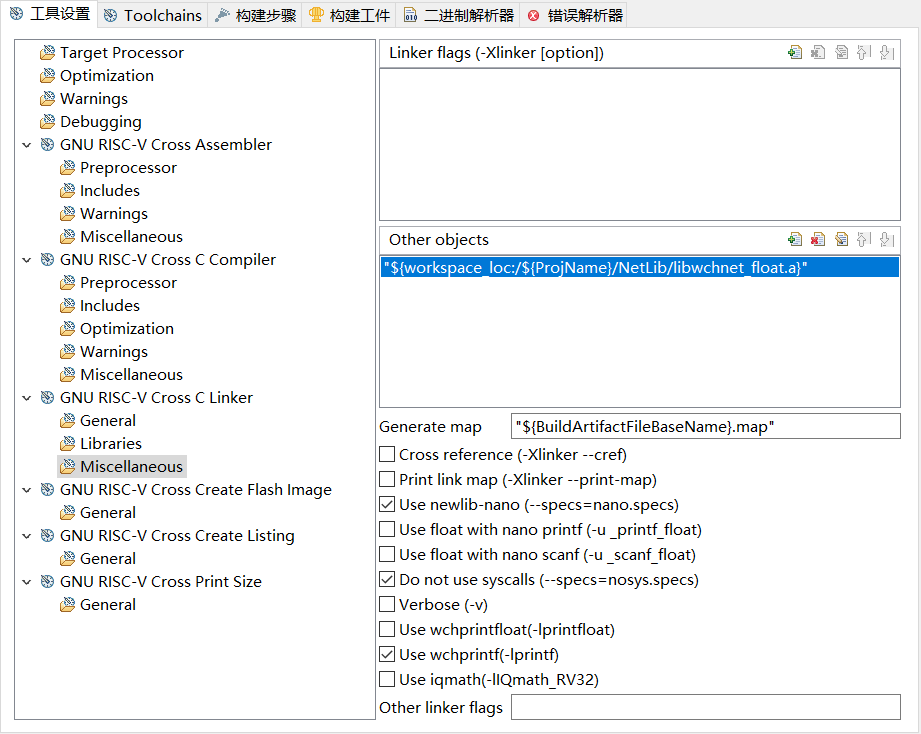Viewport: 921px width, 734px height.
Task: Enable Use float with nano printf
Action: point(388,530)
